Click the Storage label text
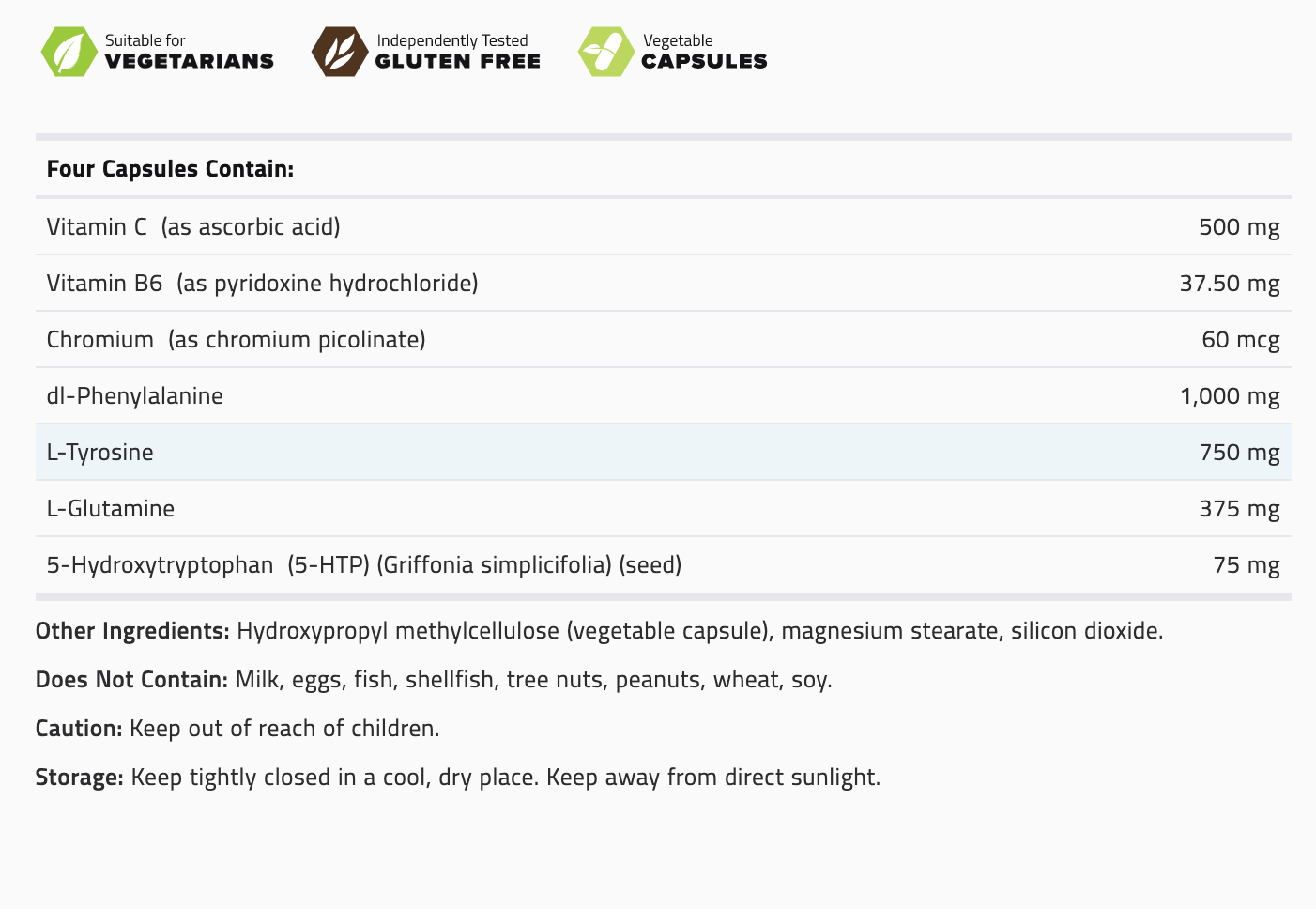 80,777
